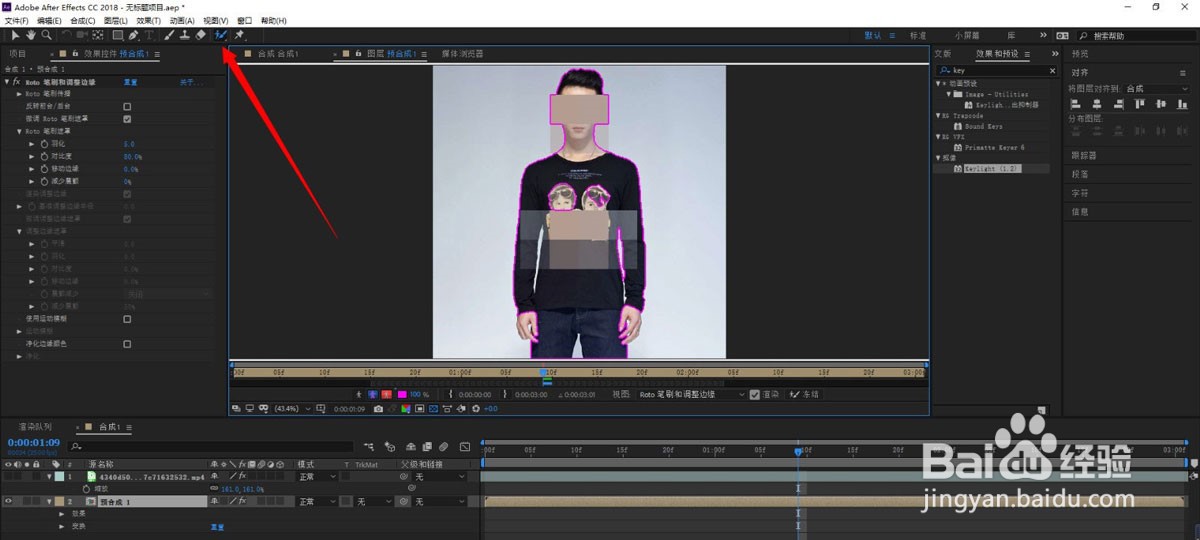Open layer 2 parent 无 dropdown
1200x540 pixels.
(438, 501)
